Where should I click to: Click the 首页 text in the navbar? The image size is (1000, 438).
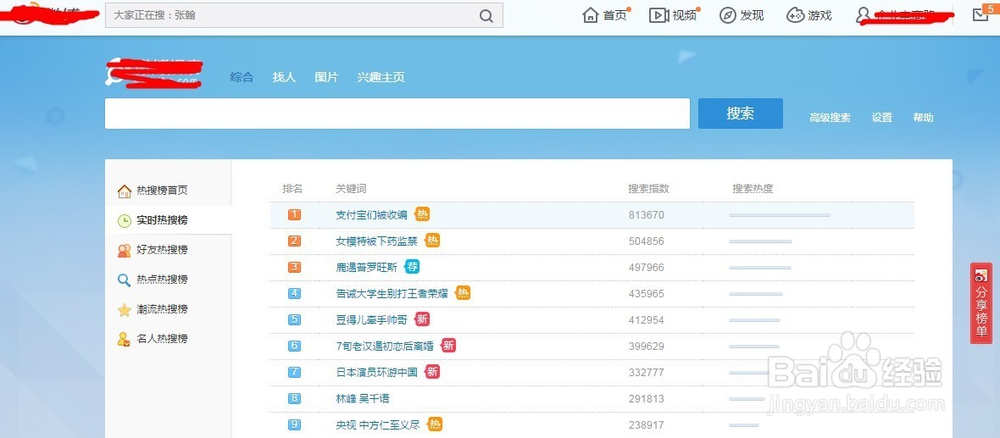point(615,16)
